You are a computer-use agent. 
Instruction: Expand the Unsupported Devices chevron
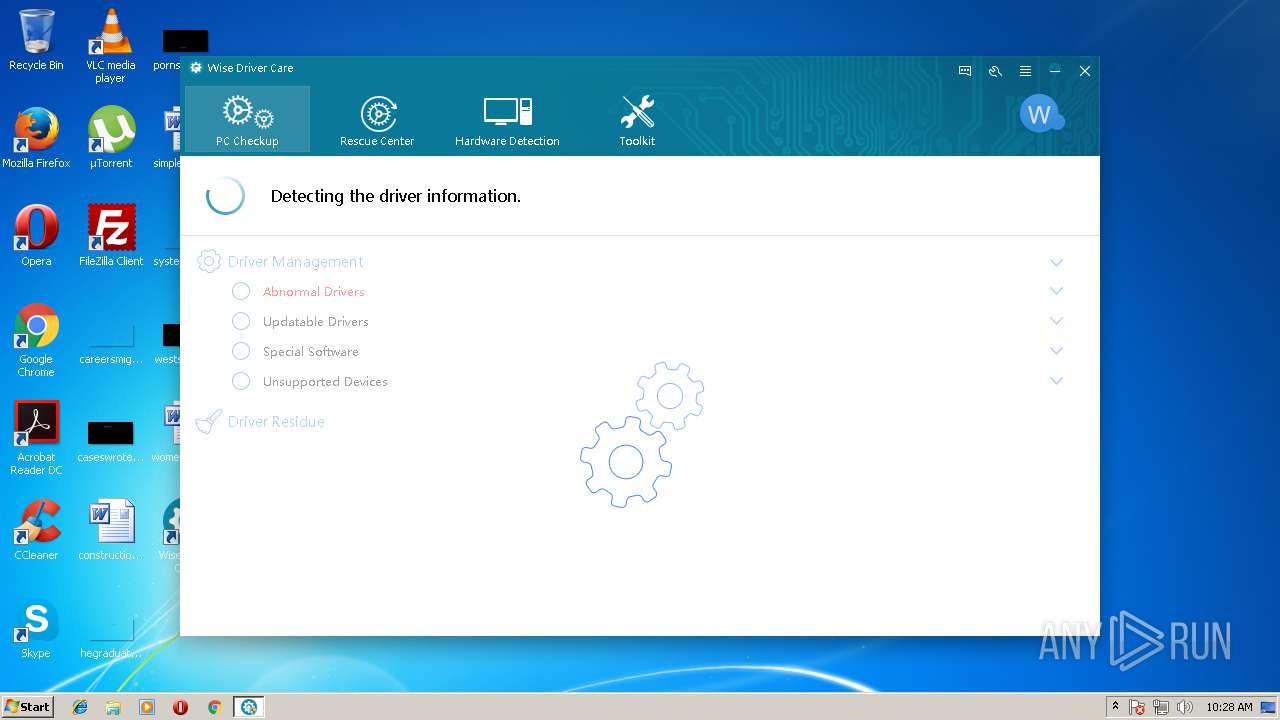pyautogui.click(x=1056, y=381)
